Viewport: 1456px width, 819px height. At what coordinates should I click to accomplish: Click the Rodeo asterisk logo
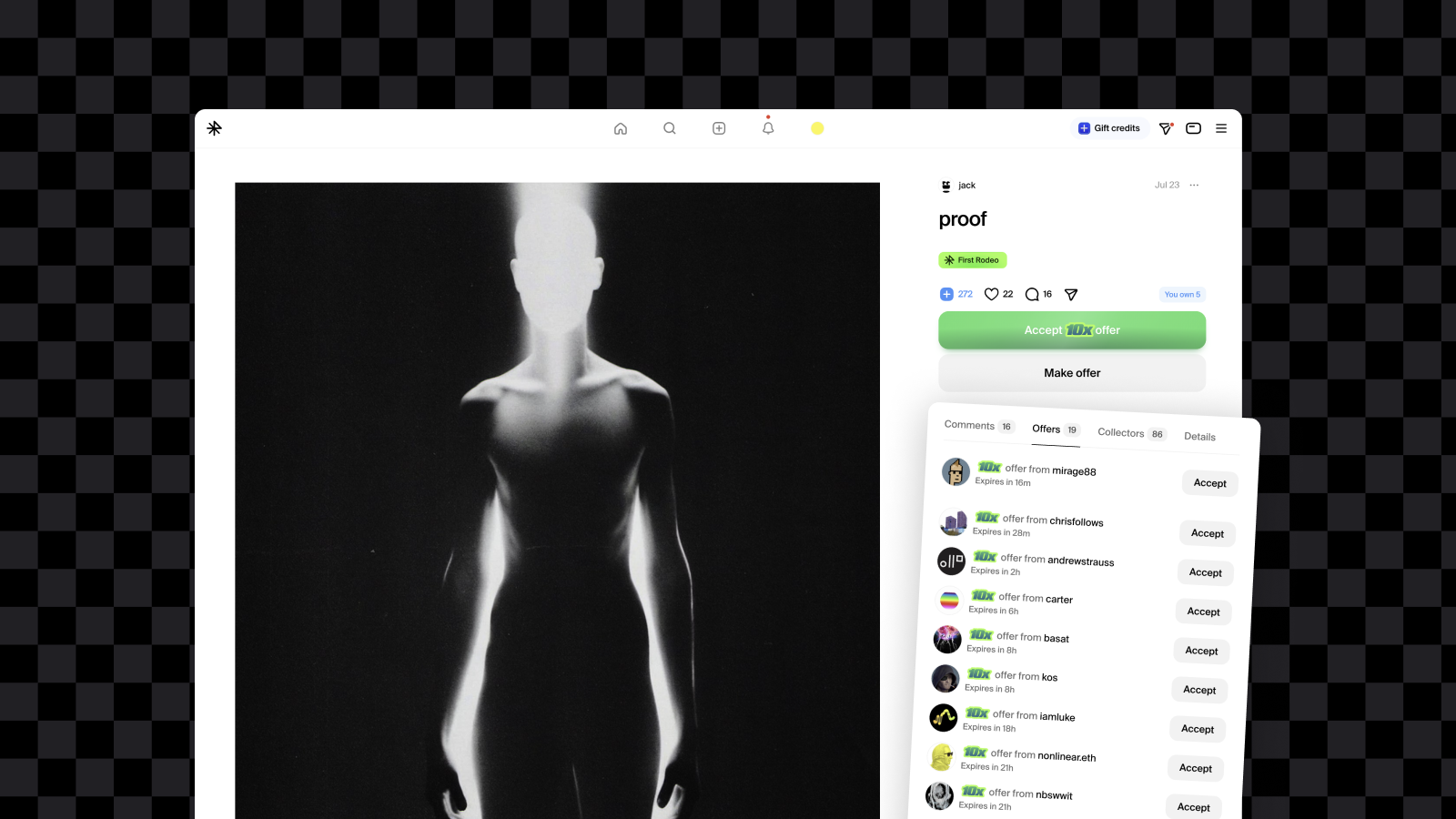pyautogui.click(x=214, y=128)
